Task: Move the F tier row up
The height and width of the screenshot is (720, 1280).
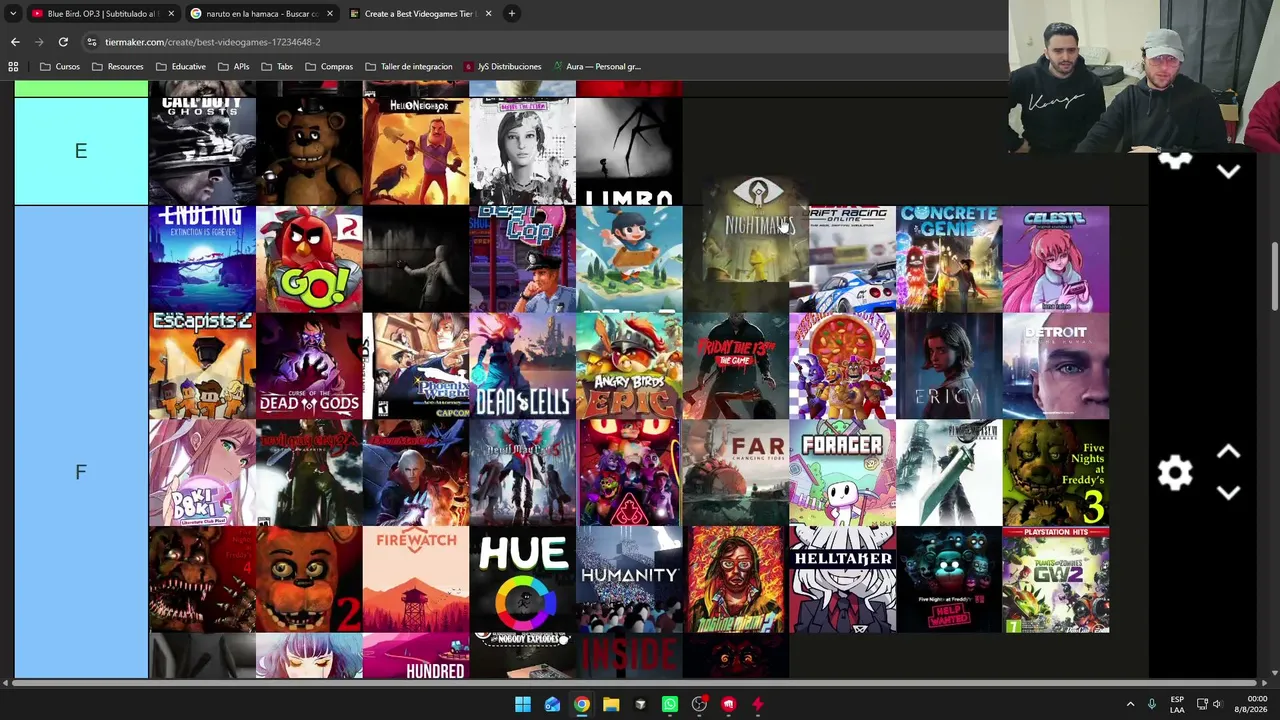Action: [1228, 452]
